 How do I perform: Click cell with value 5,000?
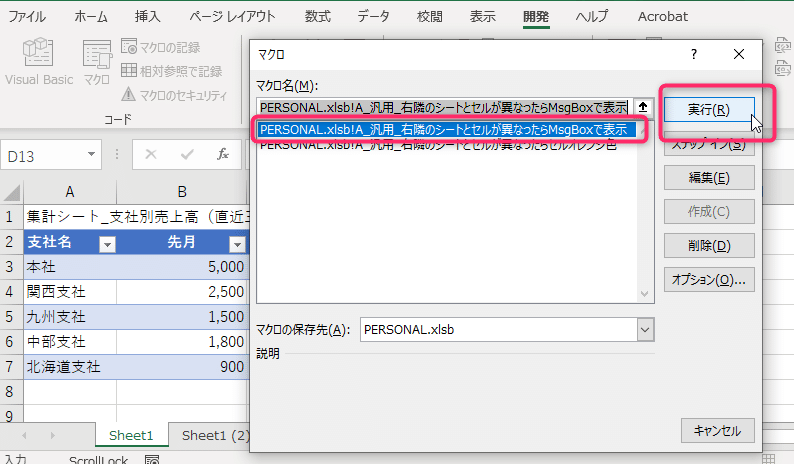[x=182, y=267]
